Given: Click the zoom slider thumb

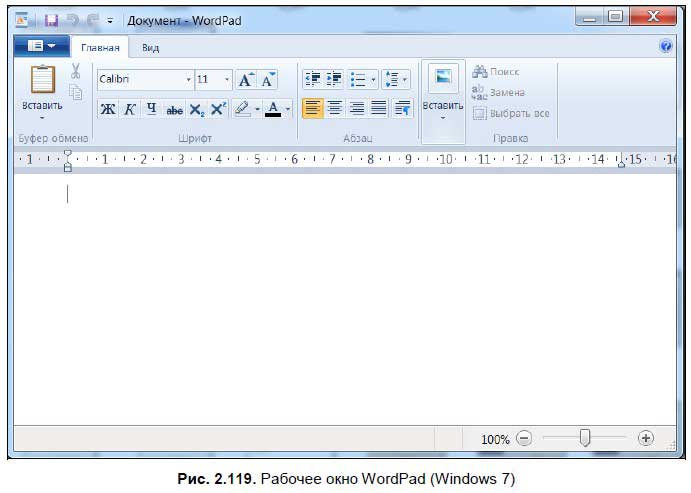Looking at the screenshot, I should point(584,438).
